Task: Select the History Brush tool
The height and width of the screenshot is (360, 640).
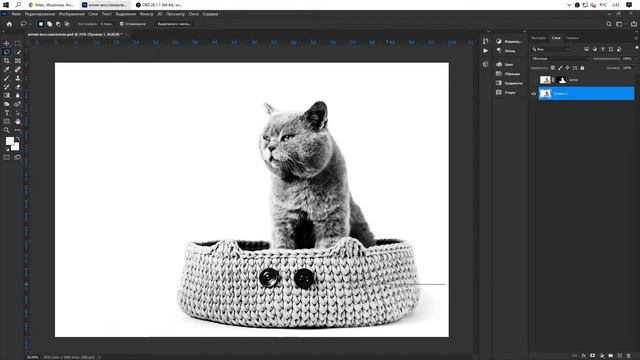Action: [7, 87]
